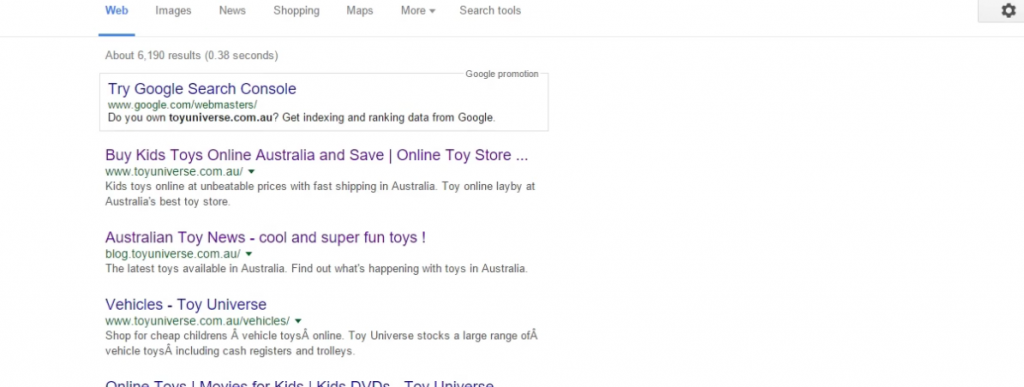Expand arrow beside blog.toyuniverse.com.au/ URL
This screenshot has height=387, width=1024.
point(249,254)
